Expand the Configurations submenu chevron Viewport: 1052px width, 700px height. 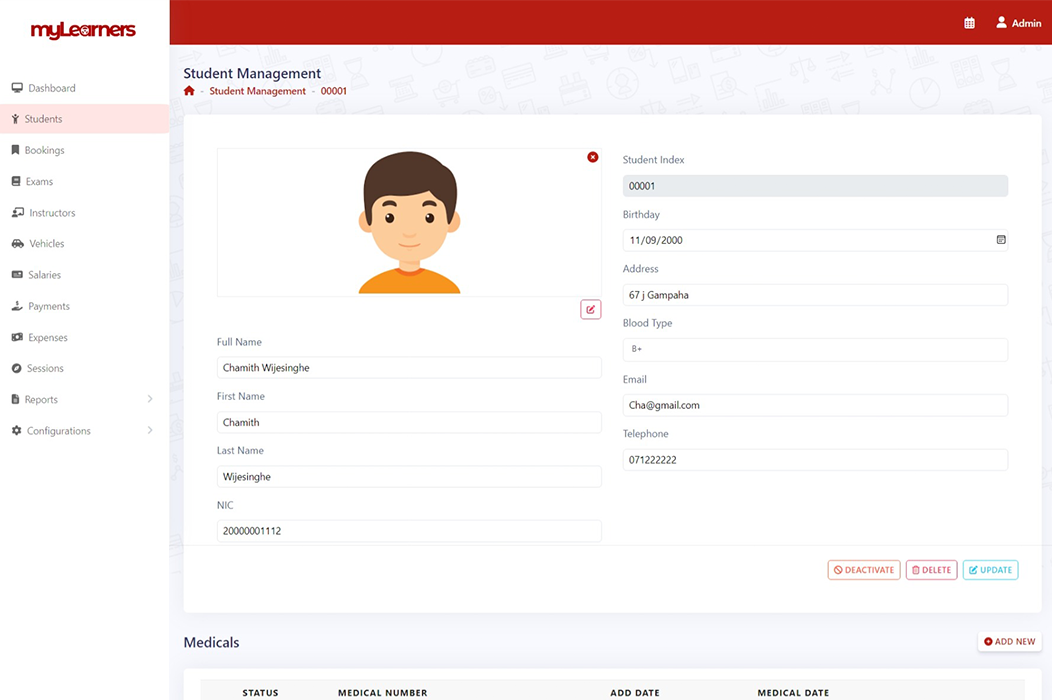150,431
